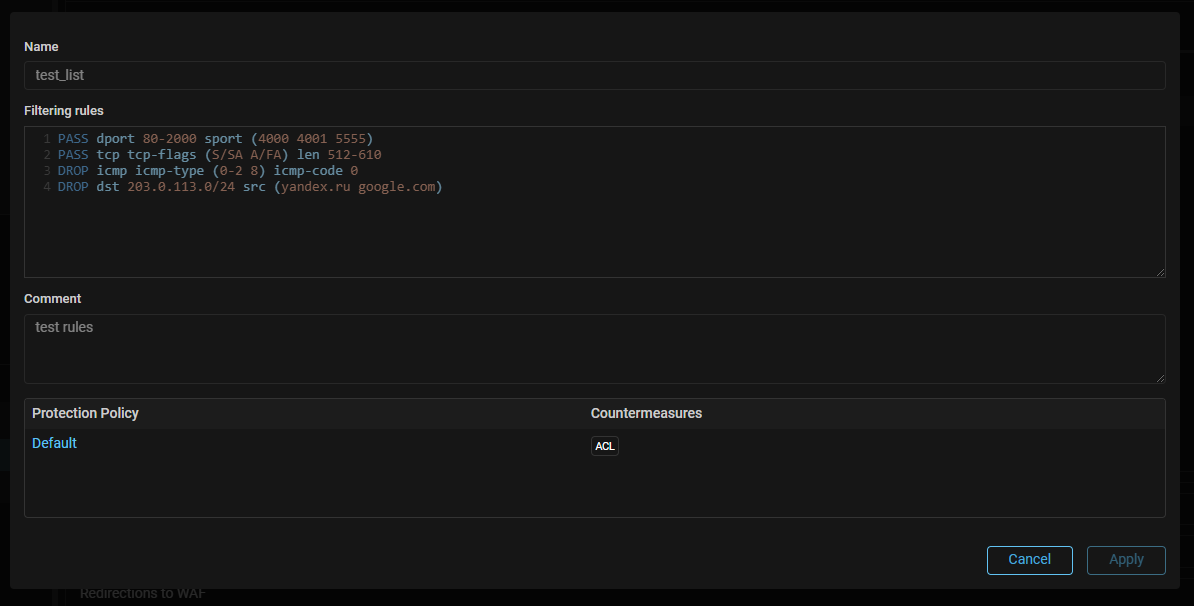The image size is (1194, 606).
Task: Click line number 4 in editor gutter
Action: pyautogui.click(x=46, y=187)
